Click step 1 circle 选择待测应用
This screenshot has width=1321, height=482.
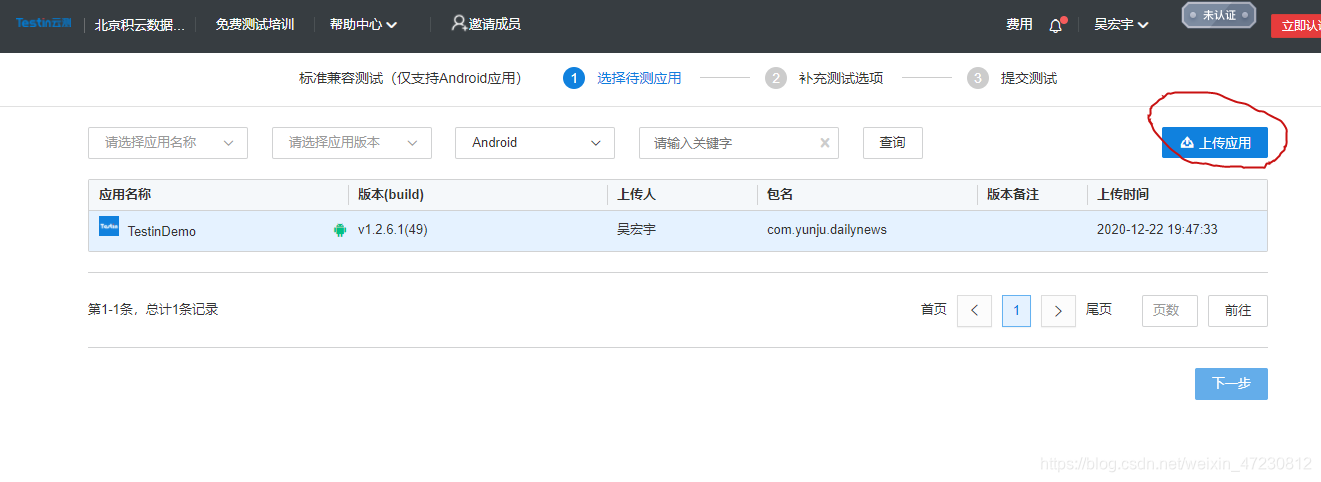tap(574, 78)
